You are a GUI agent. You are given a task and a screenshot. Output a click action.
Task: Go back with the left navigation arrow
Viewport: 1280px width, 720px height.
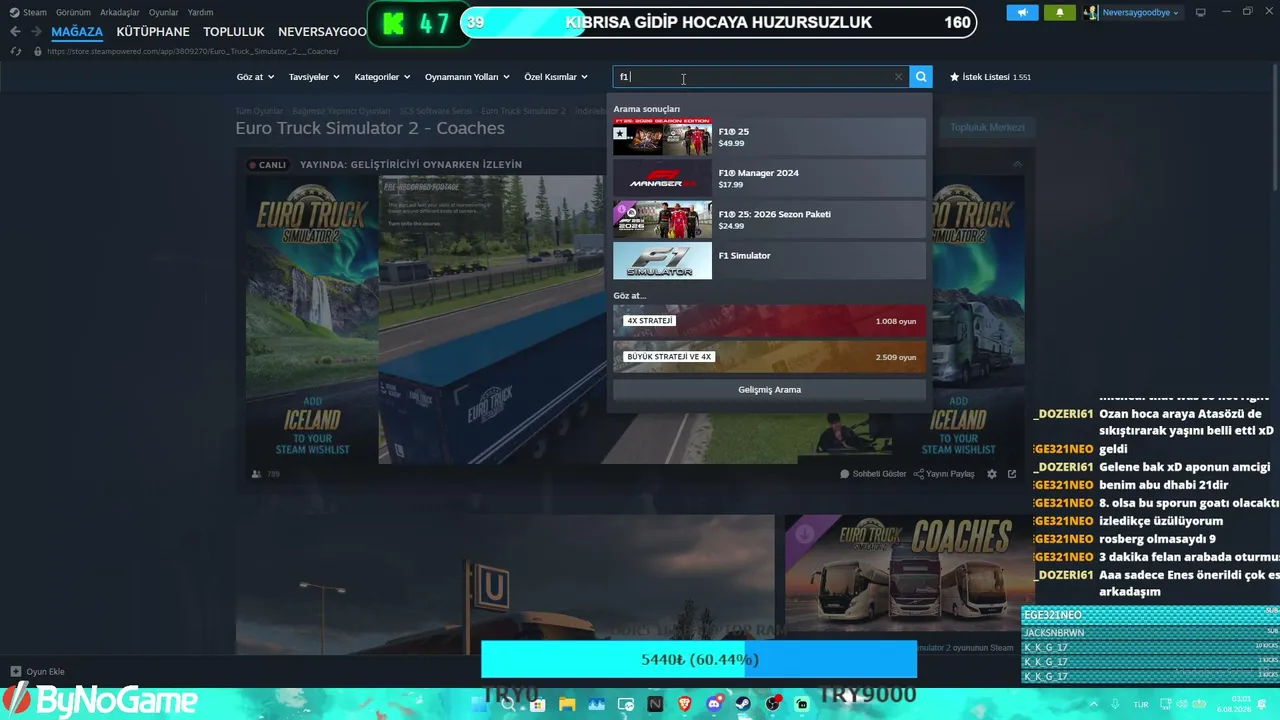point(15,32)
